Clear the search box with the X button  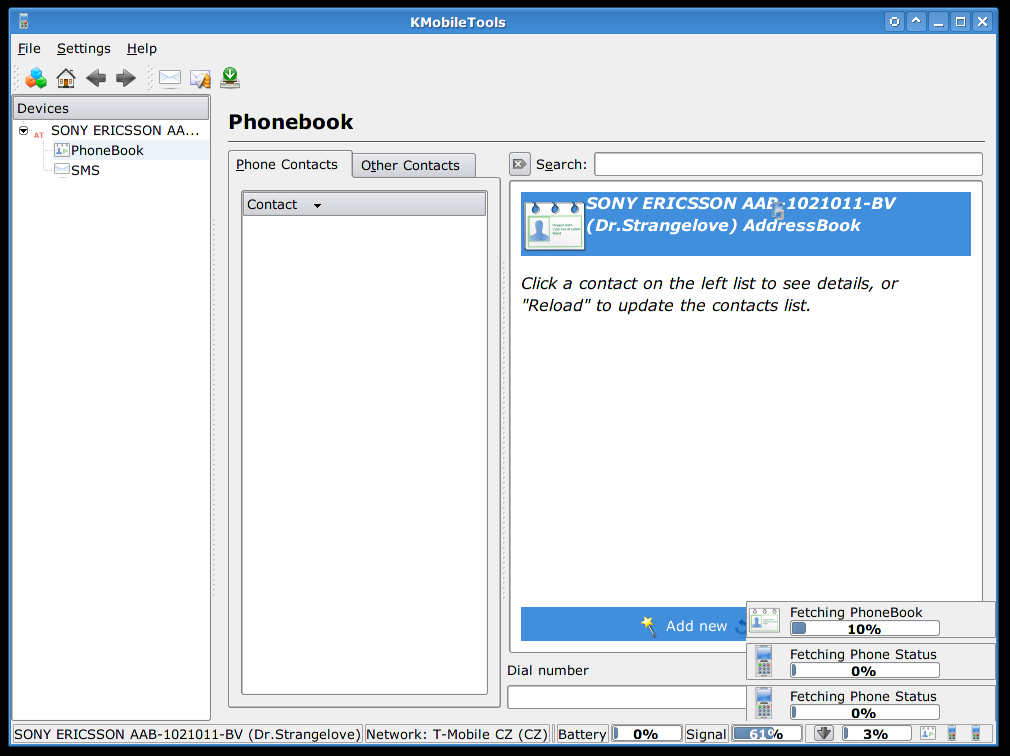point(520,164)
